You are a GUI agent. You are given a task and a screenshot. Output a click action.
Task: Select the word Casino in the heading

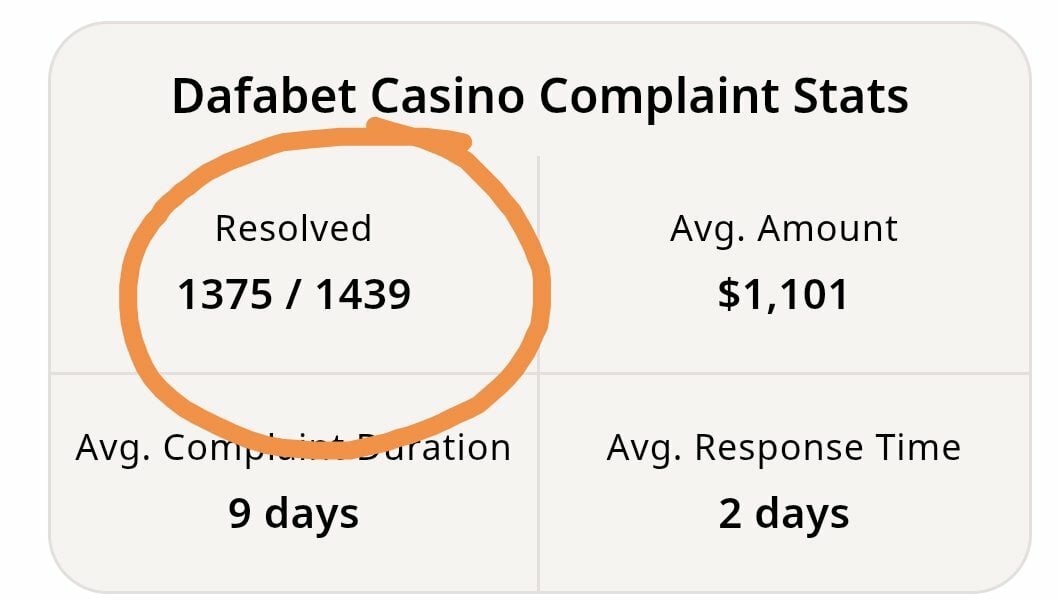click(447, 96)
